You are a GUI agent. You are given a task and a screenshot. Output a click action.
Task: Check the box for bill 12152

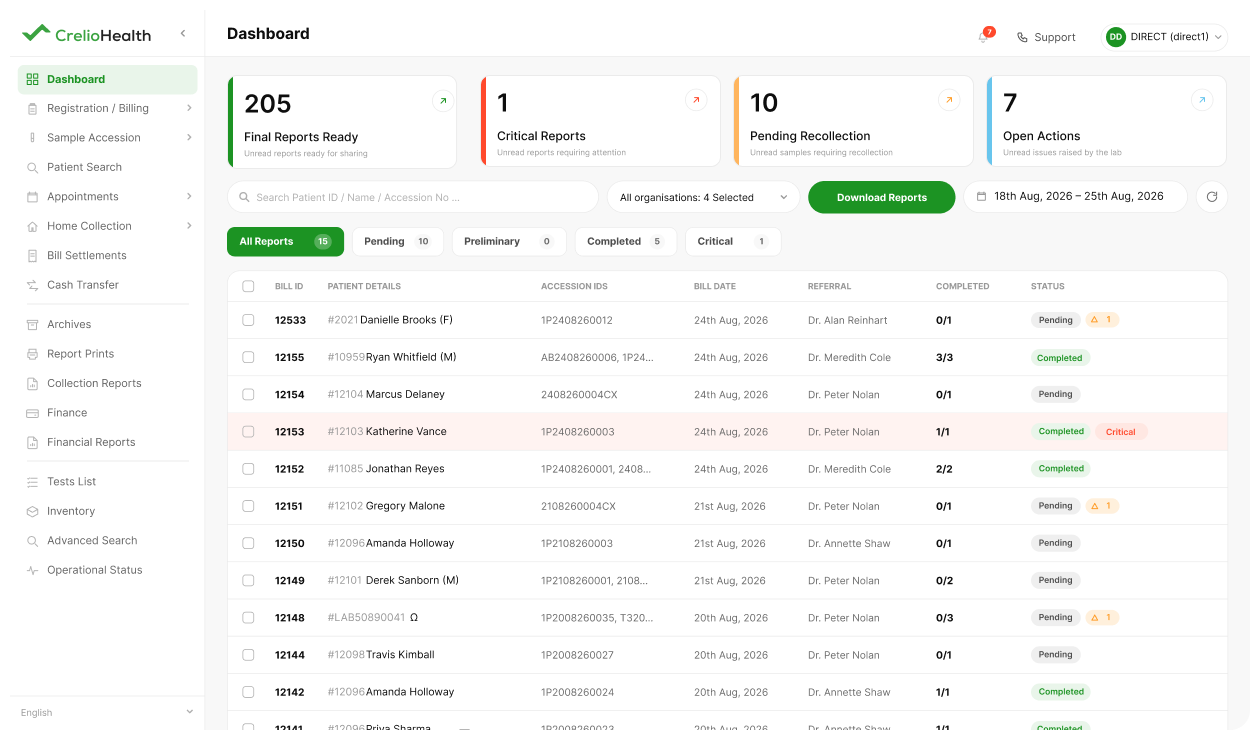248,469
